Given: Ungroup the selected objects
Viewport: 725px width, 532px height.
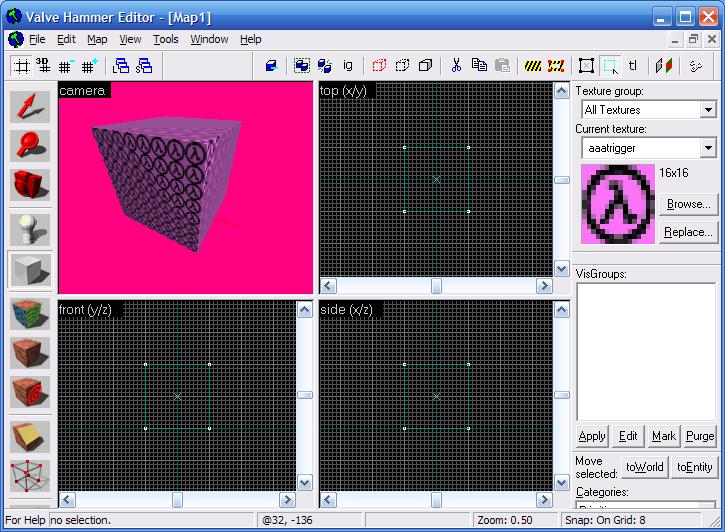Looking at the screenshot, I should point(325,66).
